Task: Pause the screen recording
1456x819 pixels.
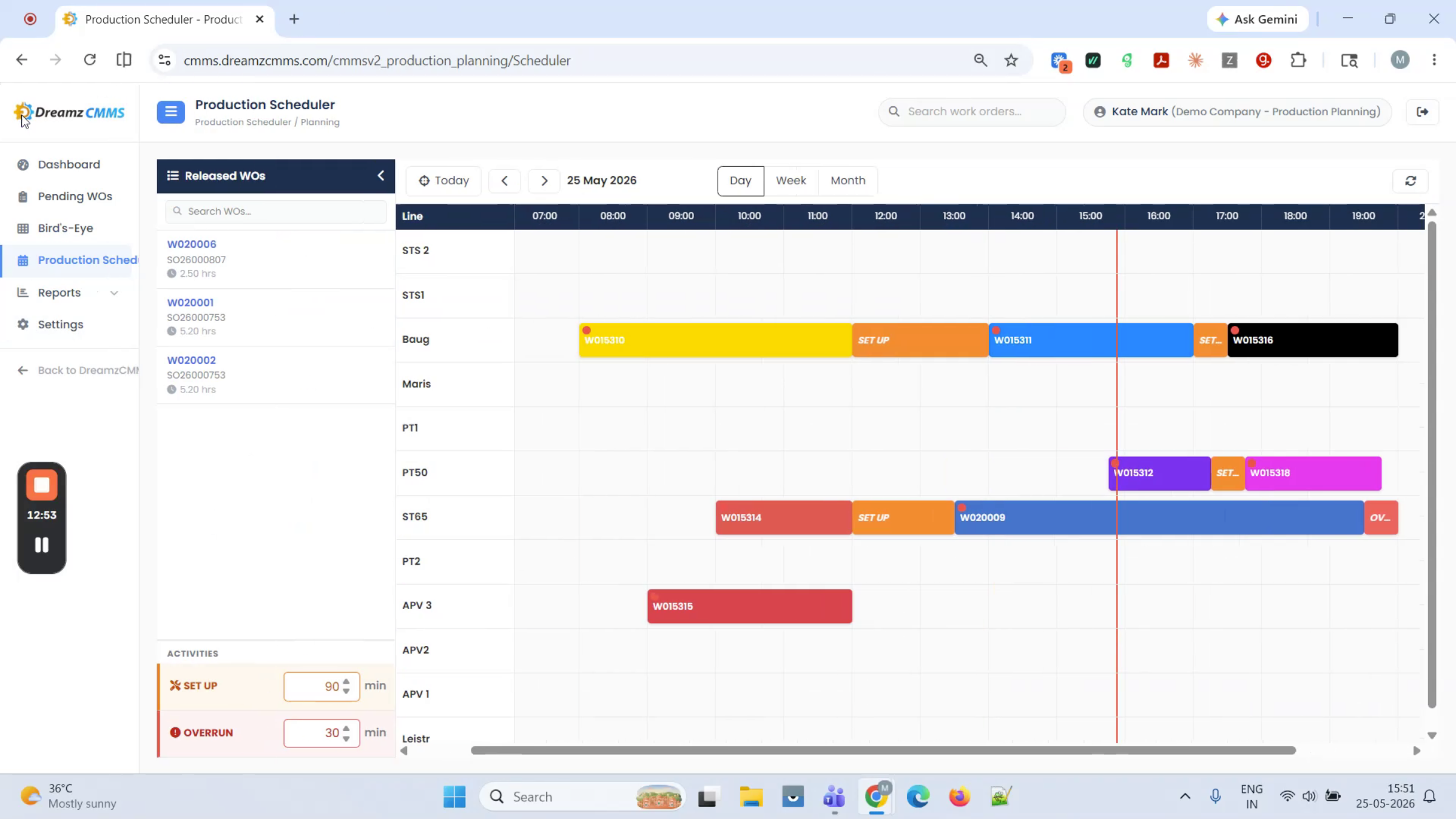Action: (42, 545)
